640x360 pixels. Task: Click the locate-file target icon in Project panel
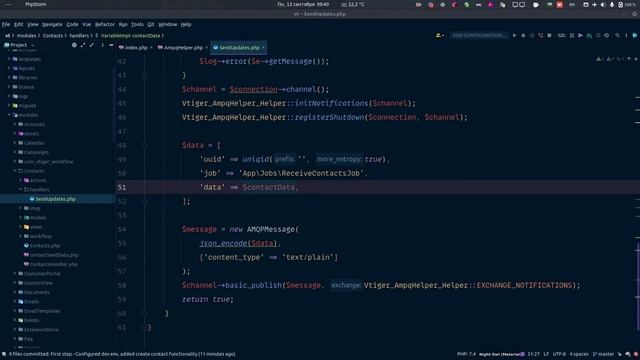click(x=74, y=45)
